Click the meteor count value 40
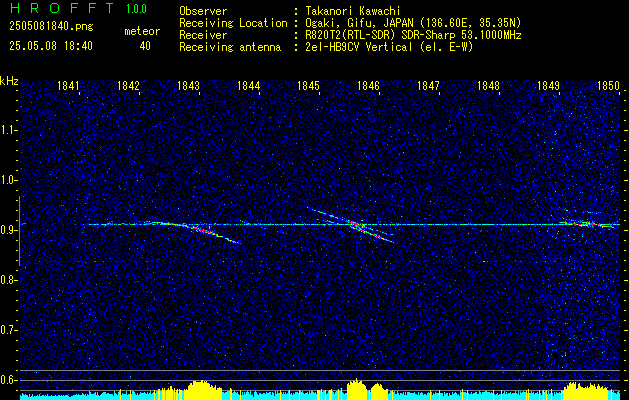 pyautogui.click(x=145, y=46)
